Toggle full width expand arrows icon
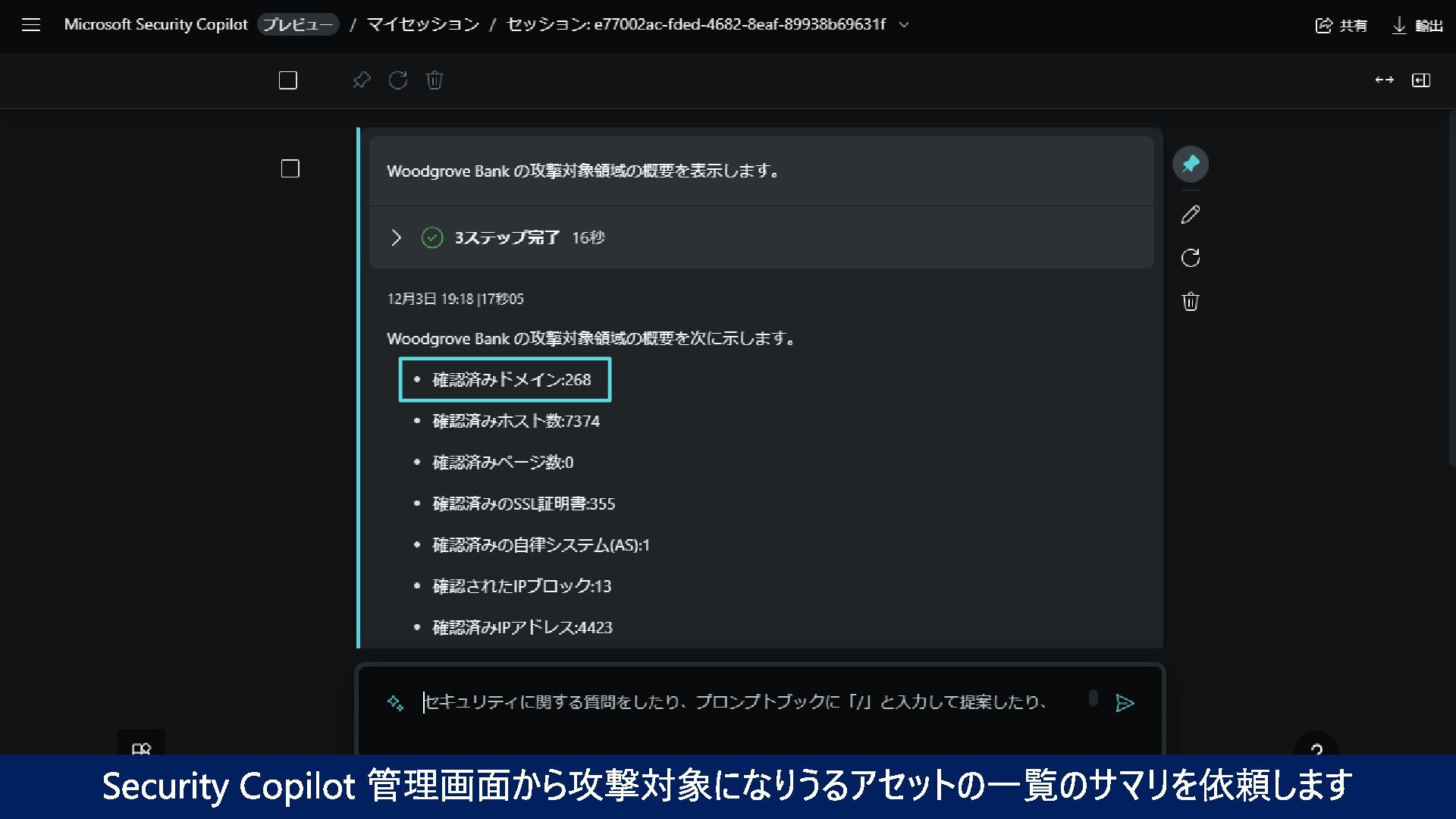The width and height of the screenshot is (1456, 819). (x=1384, y=80)
